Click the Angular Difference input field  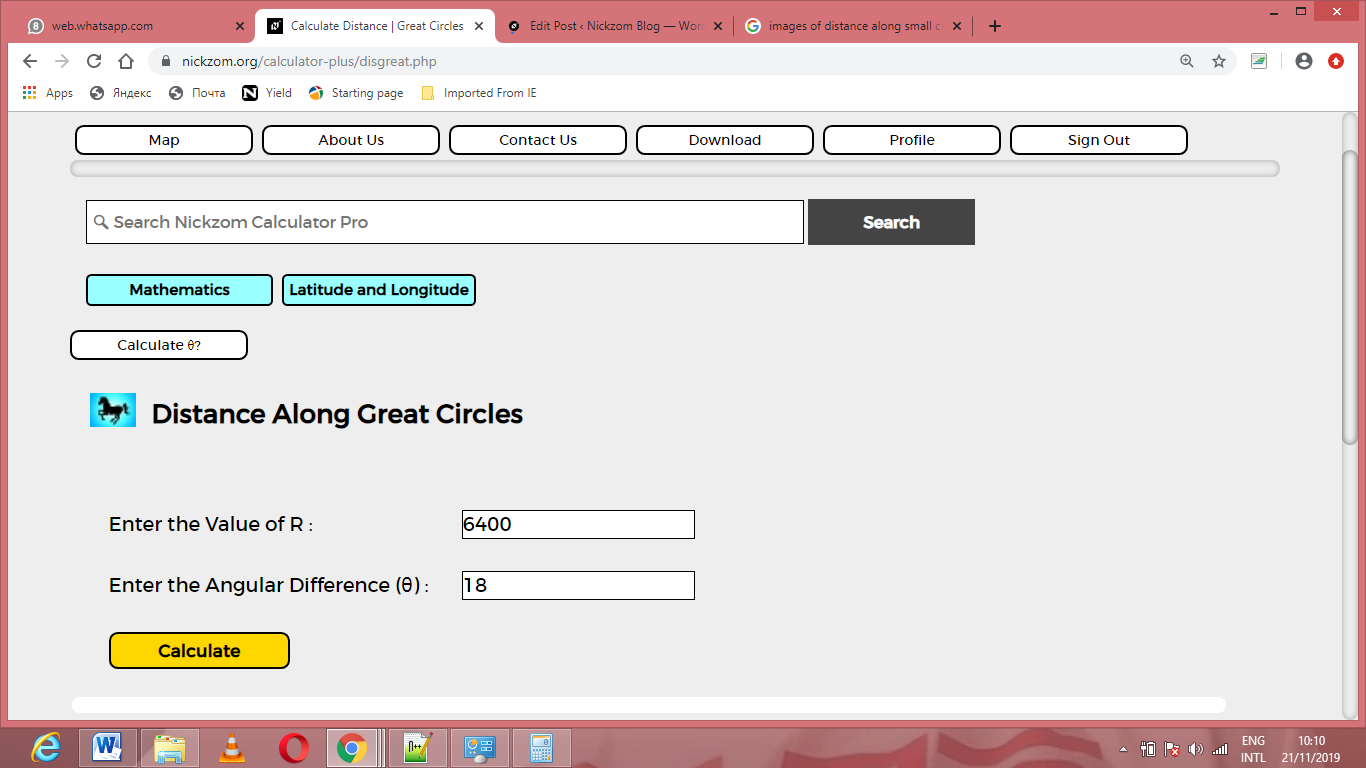pos(578,585)
